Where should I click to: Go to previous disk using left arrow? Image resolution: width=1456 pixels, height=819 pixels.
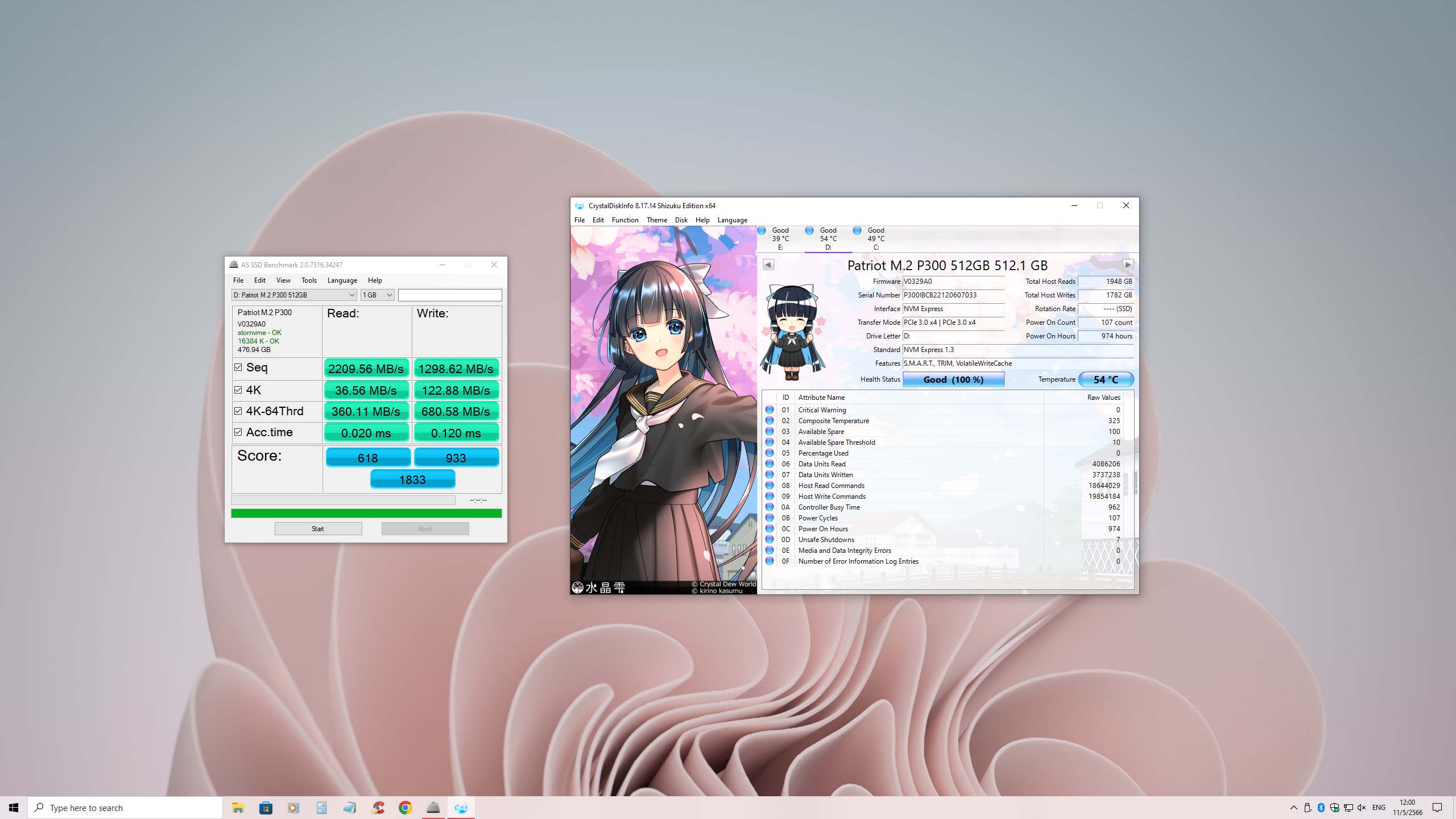tap(768, 264)
